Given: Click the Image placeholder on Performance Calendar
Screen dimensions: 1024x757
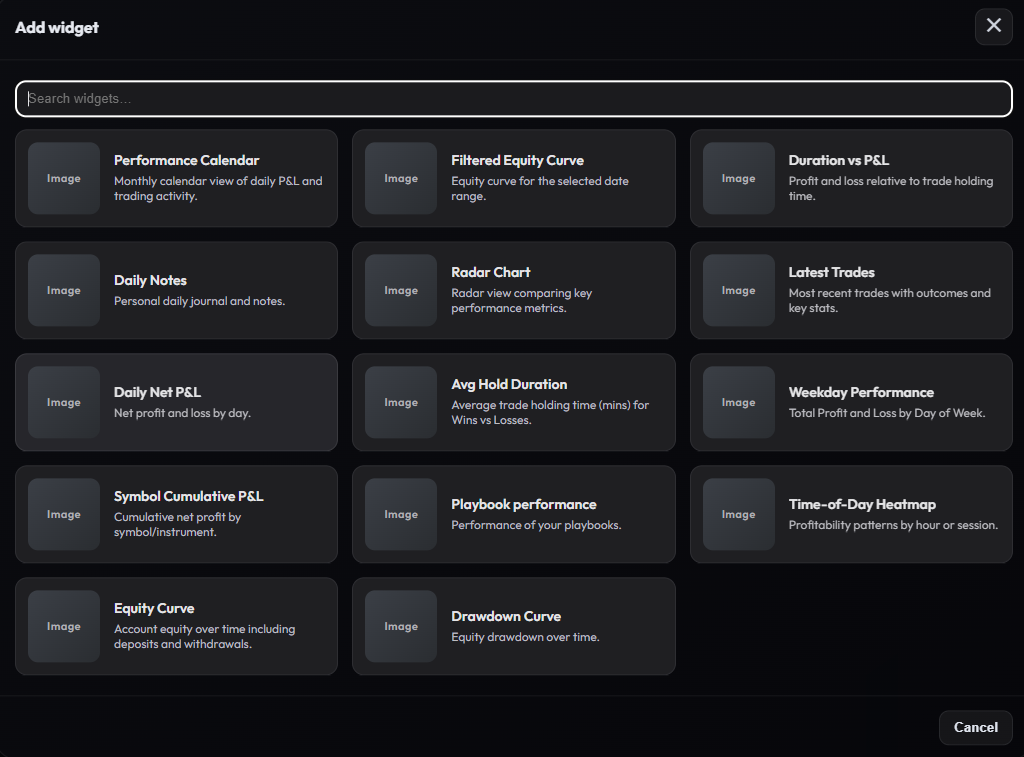Looking at the screenshot, I should click(63, 178).
